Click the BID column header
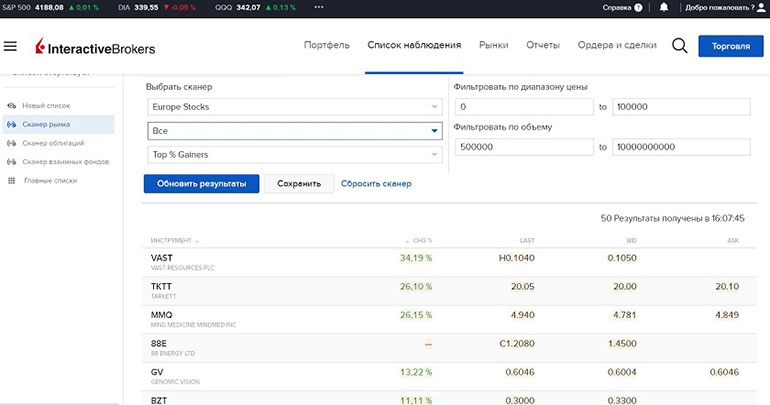The image size is (770, 405). [632, 241]
